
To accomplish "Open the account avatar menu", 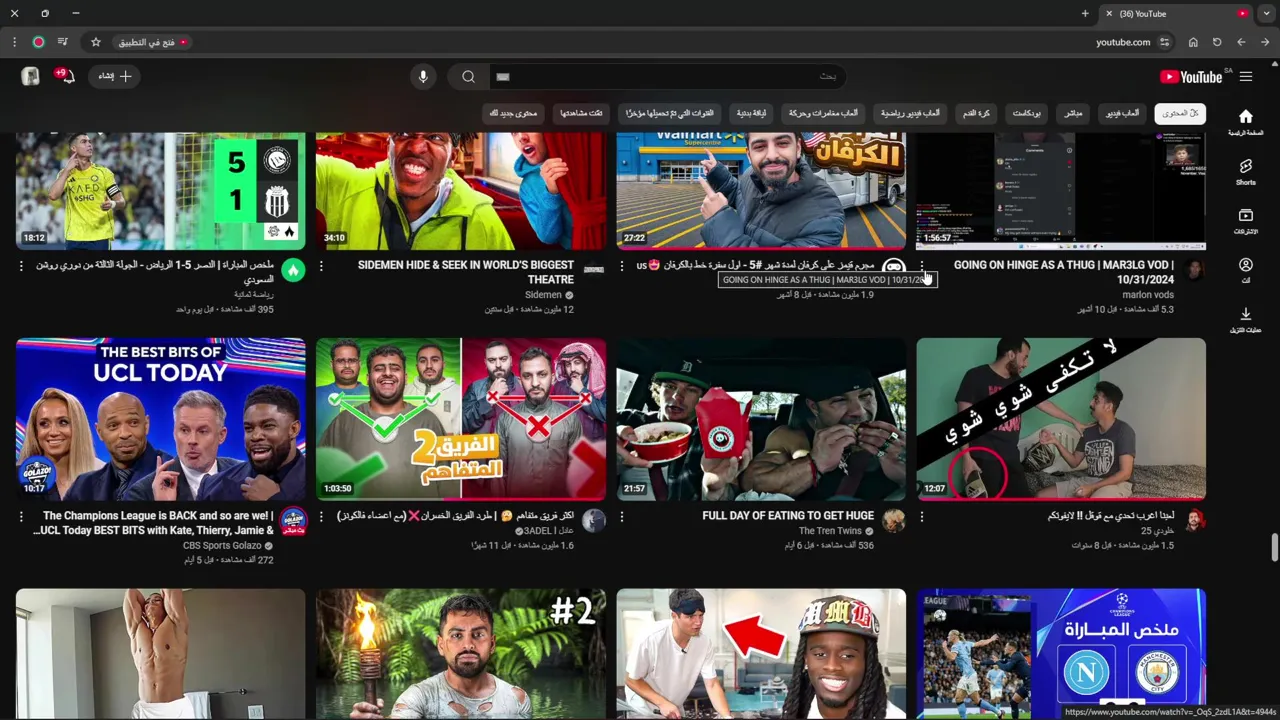I will (x=30, y=76).
